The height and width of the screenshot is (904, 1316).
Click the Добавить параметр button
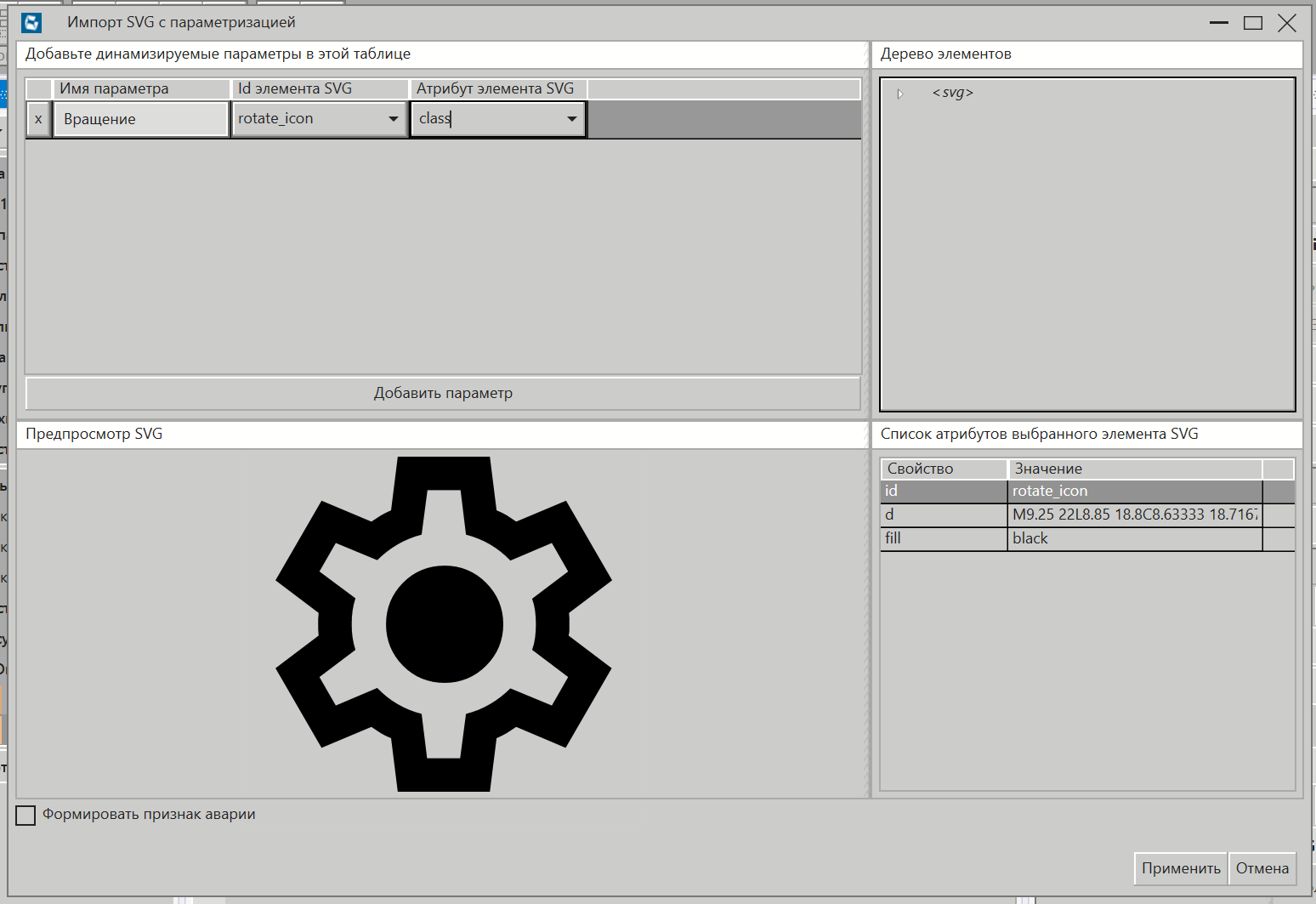pyautogui.click(x=443, y=393)
